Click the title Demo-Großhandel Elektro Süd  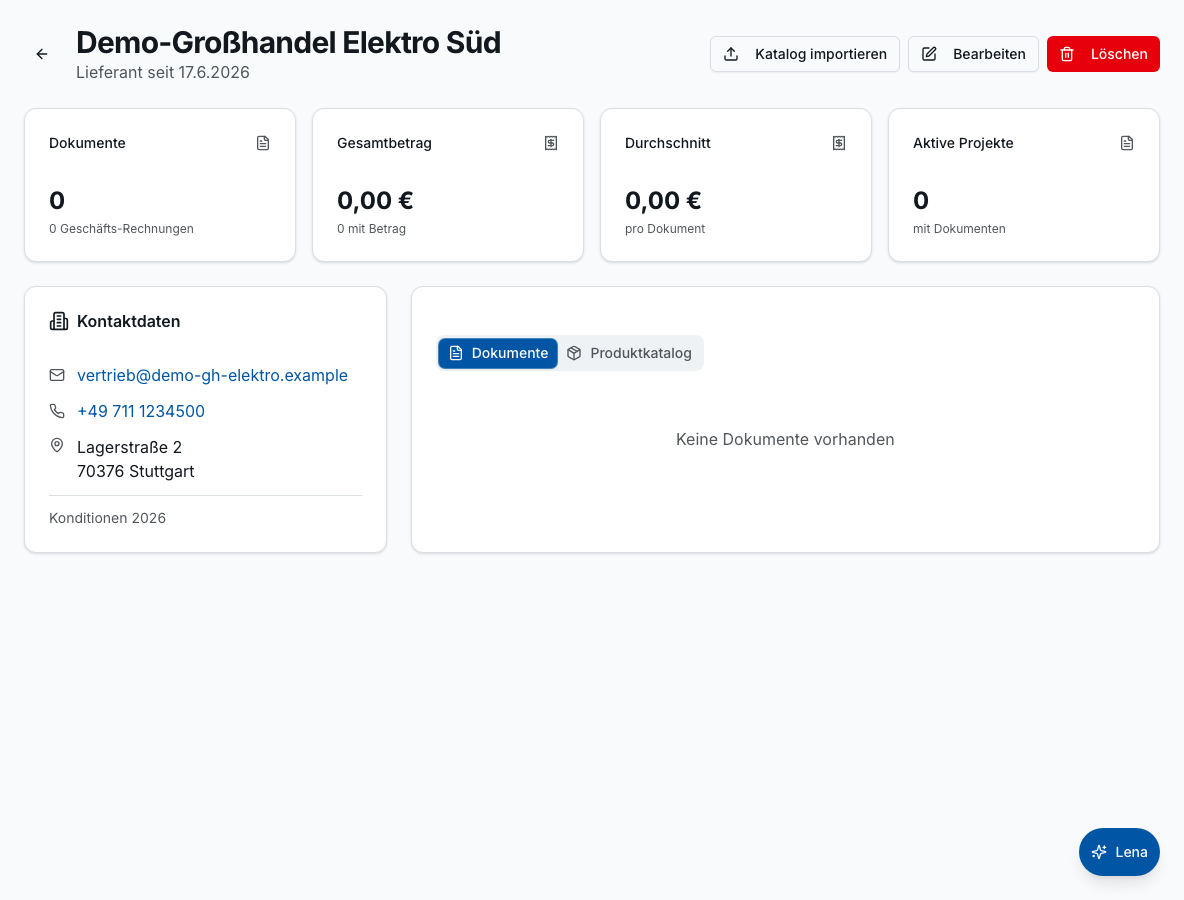(288, 43)
